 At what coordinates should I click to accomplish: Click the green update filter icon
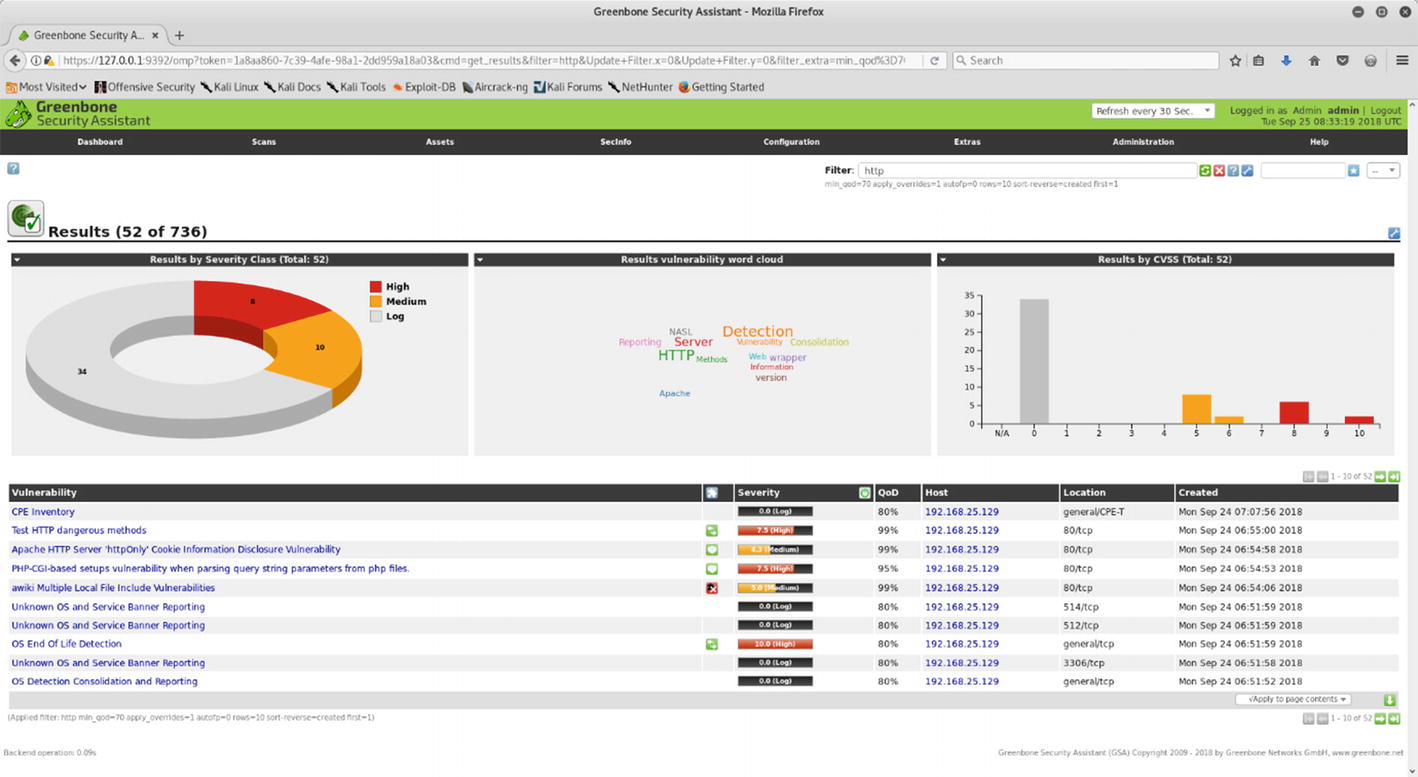1205,171
